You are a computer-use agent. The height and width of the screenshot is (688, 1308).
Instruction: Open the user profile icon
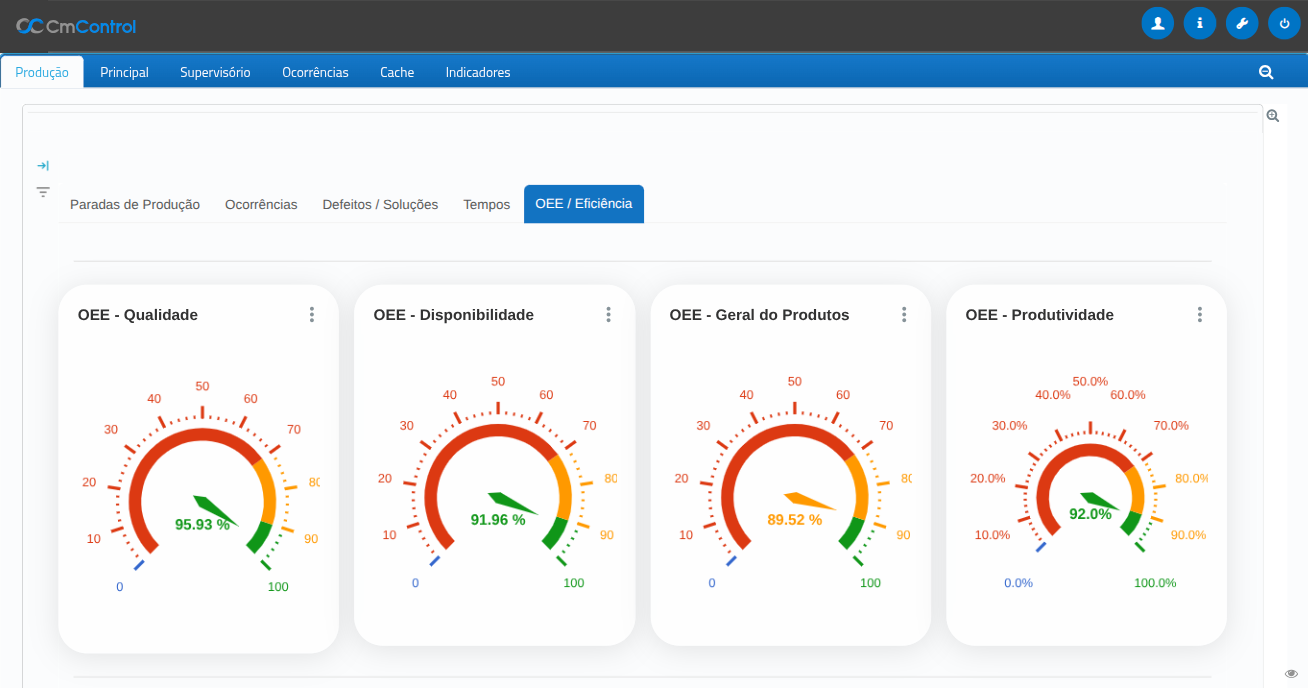click(x=1157, y=23)
